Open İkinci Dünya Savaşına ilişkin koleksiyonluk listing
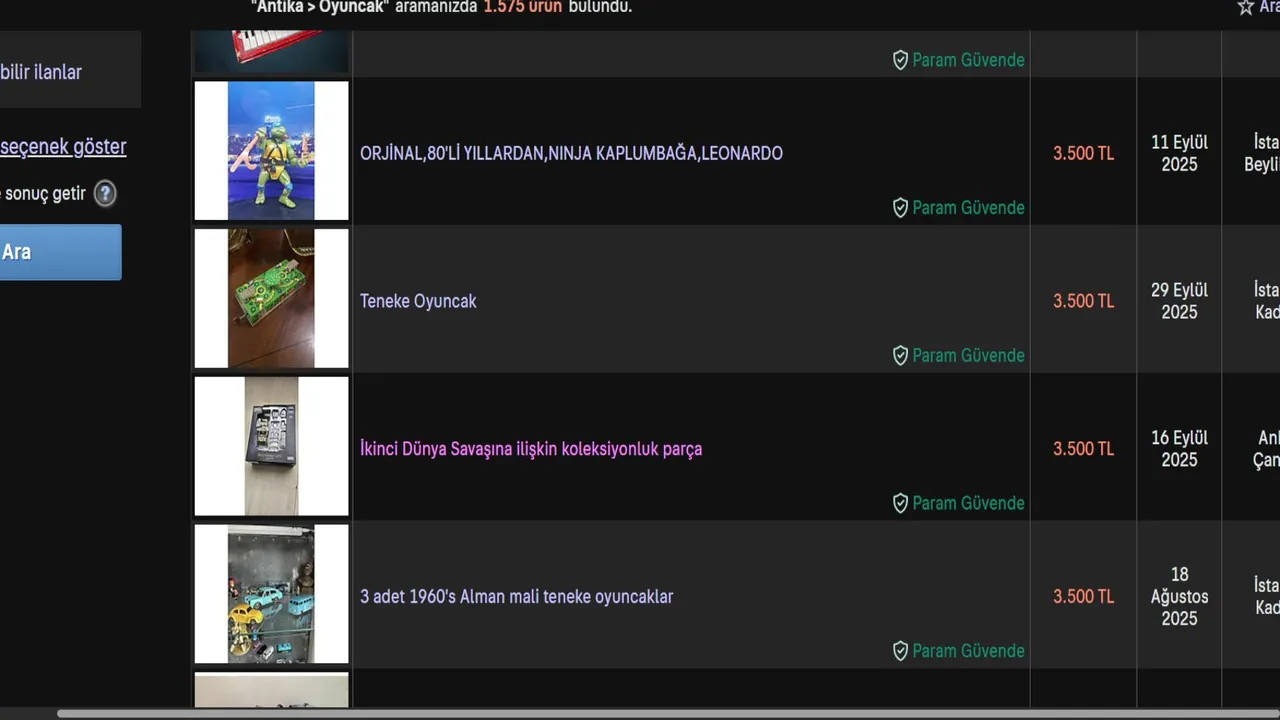Image resolution: width=1280 pixels, height=720 pixels. pos(531,449)
